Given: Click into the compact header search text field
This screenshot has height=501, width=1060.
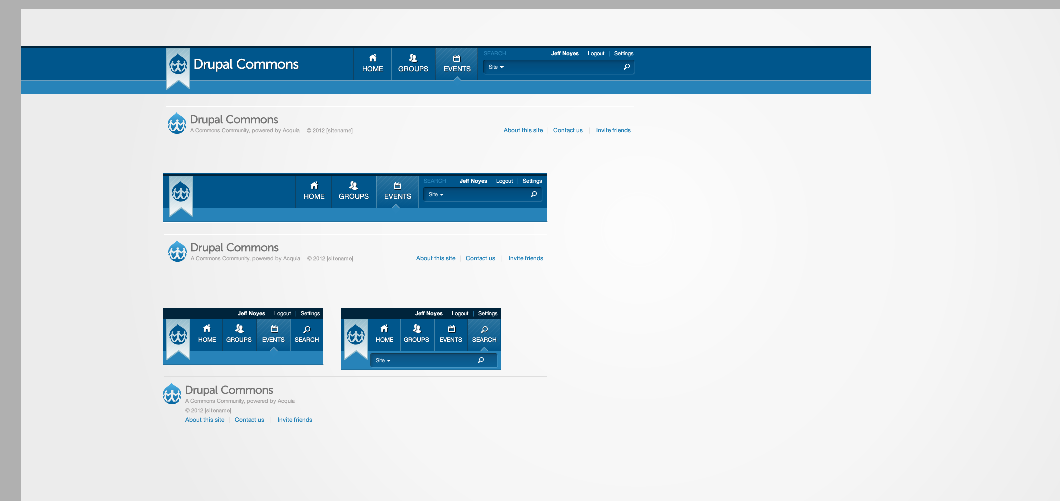Looking at the screenshot, I should point(433,360).
